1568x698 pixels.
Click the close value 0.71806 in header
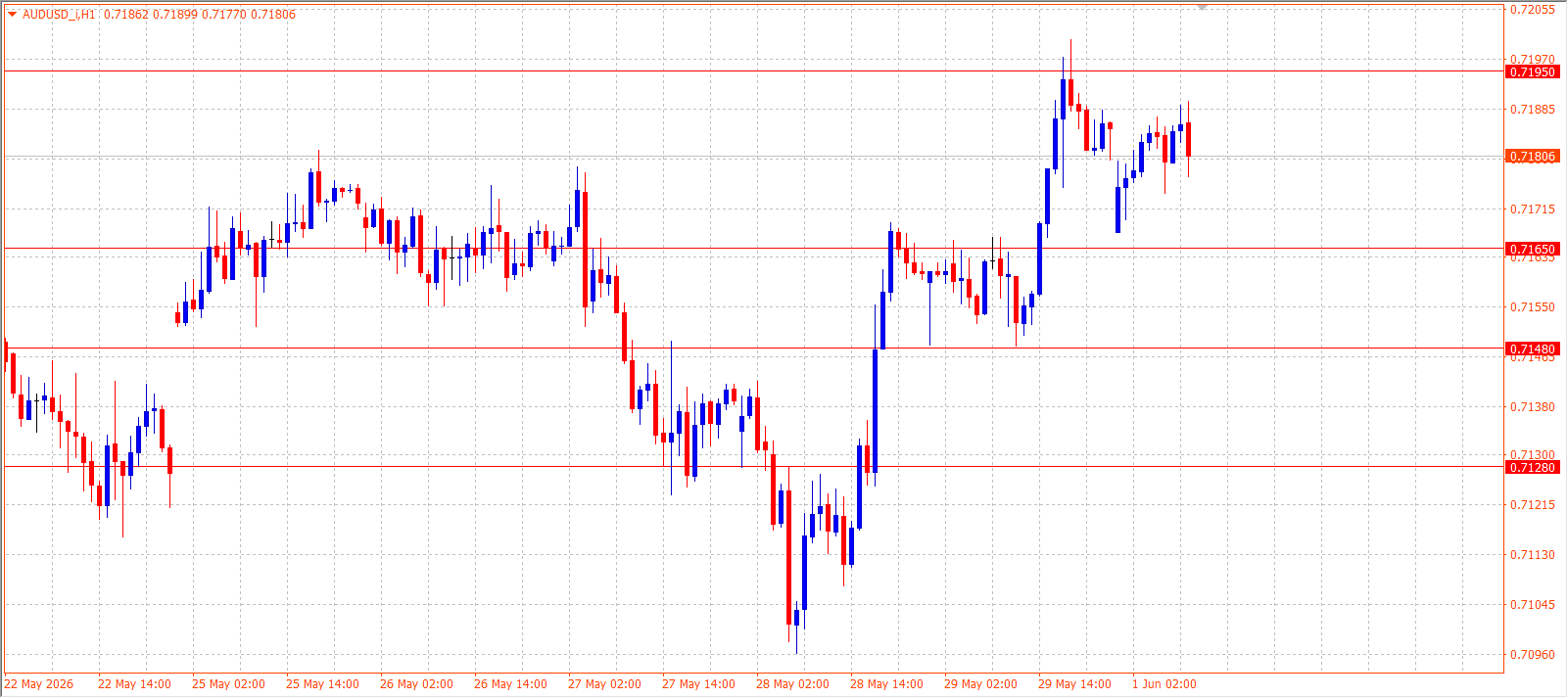coord(273,15)
